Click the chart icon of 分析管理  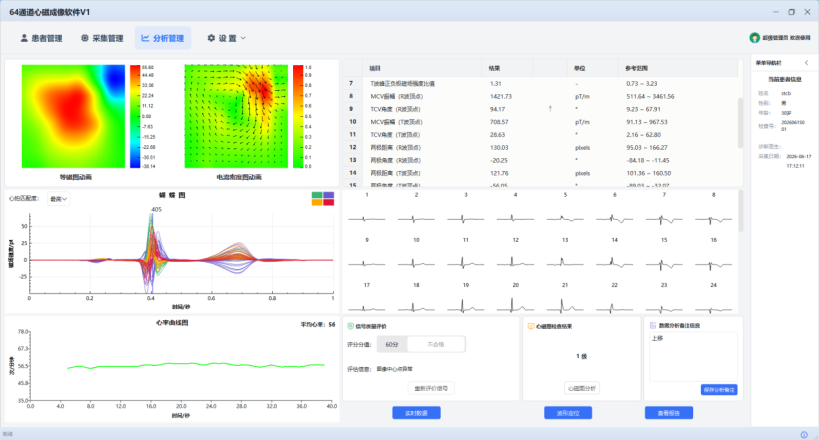pyautogui.click(x=145, y=38)
